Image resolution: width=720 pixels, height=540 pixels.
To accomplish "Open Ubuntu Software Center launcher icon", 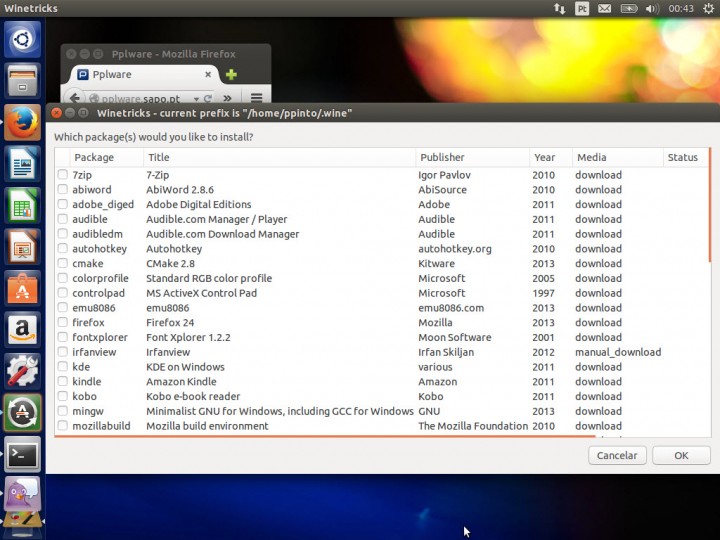I will coord(22,288).
